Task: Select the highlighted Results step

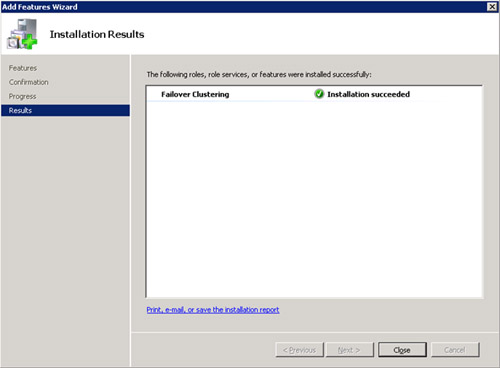Action: click(65, 110)
